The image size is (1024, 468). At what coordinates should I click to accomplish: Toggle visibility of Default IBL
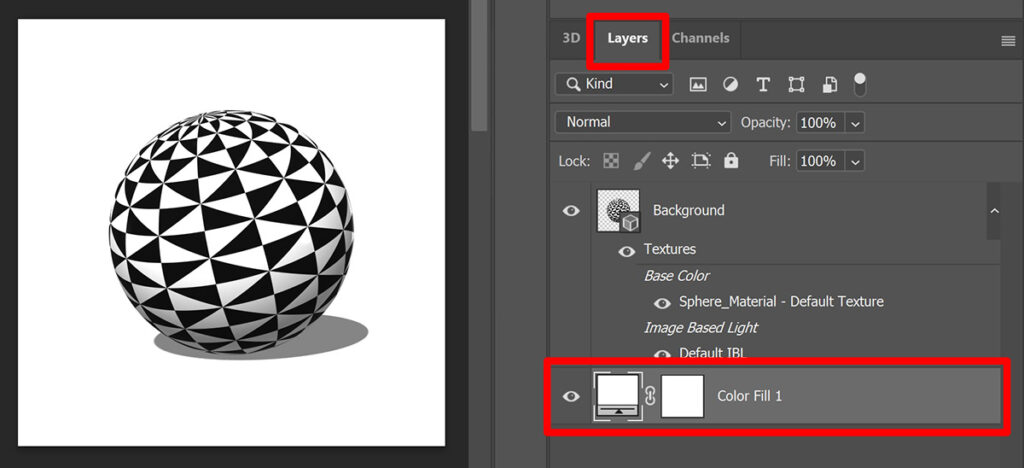click(x=662, y=354)
